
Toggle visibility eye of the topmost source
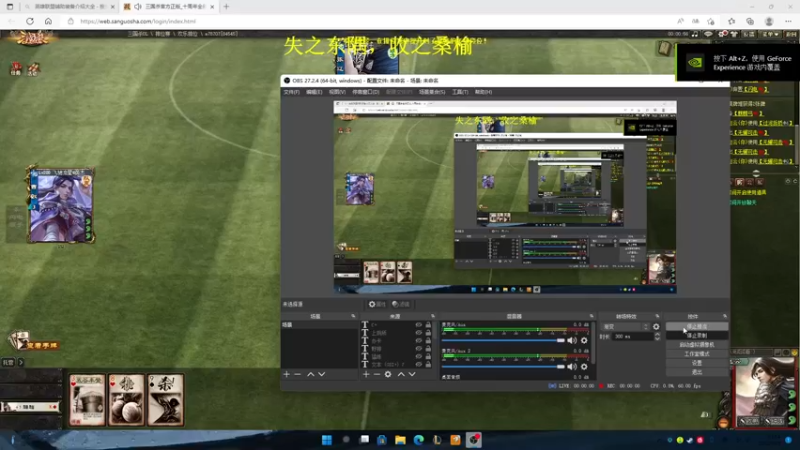[x=419, y=325]
